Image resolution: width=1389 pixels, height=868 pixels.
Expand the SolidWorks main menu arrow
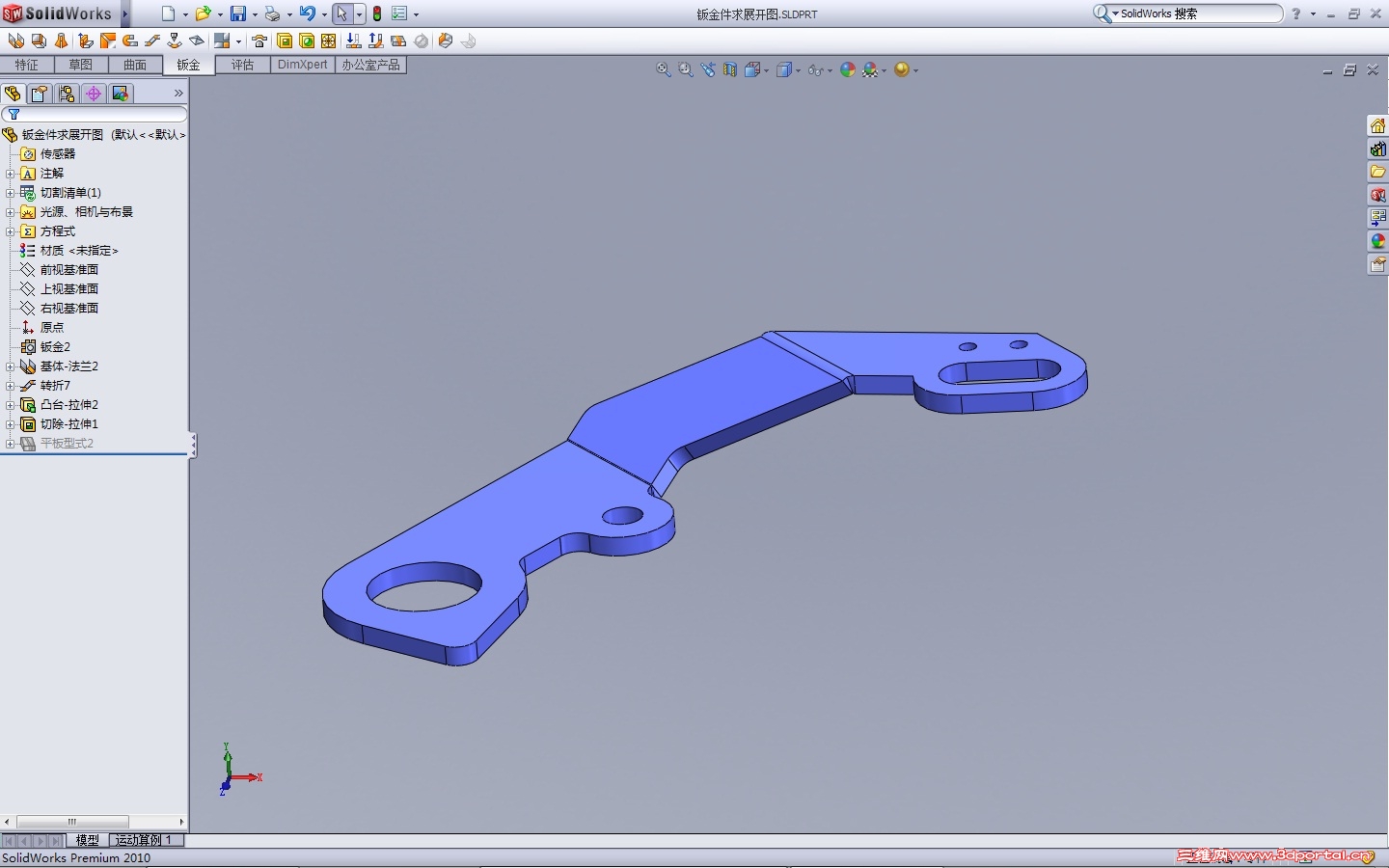tap(124, 14)
